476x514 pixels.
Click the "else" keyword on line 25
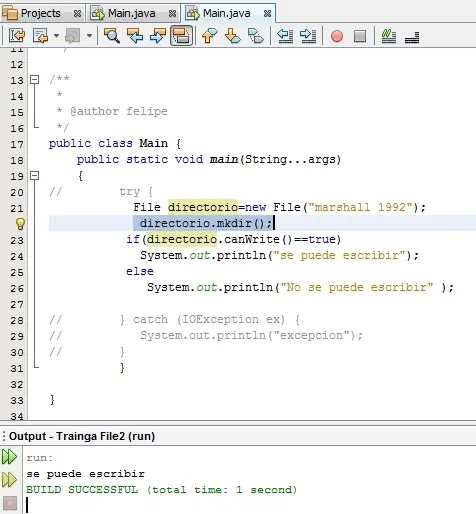point(140,271)
